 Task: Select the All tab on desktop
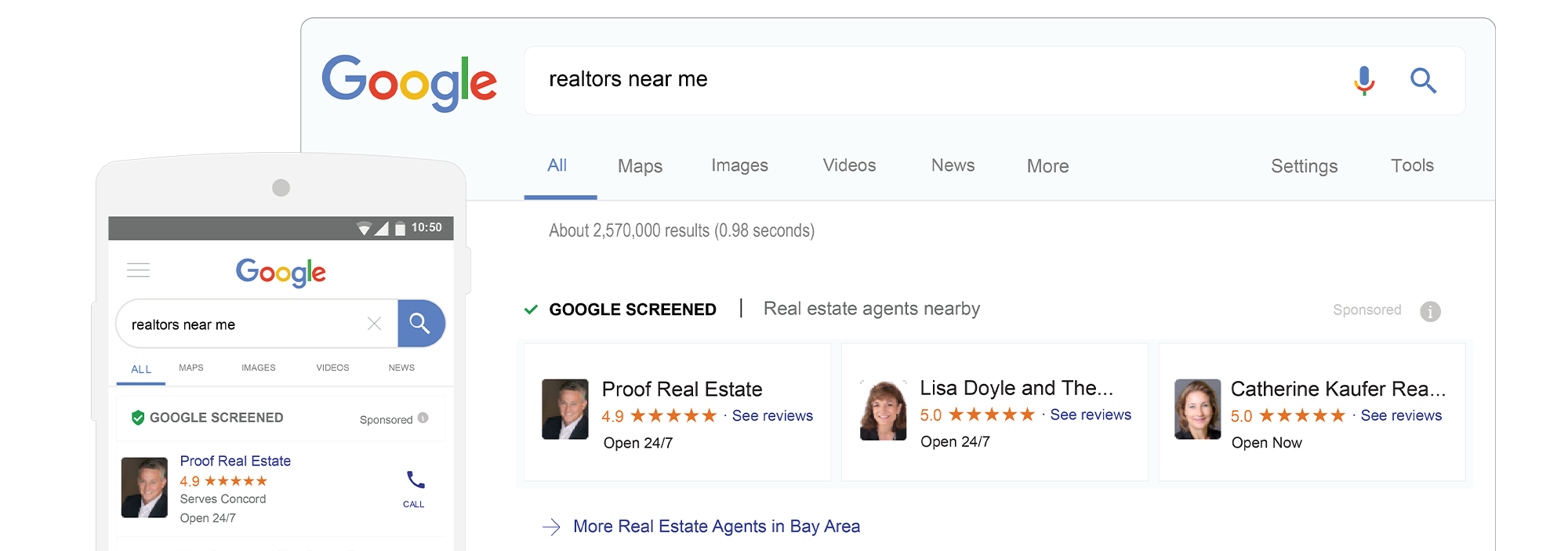[557, 165]
